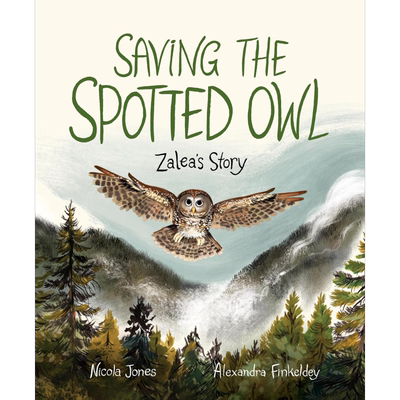
Task: Click the owl's yellow beak
Action: tap(193, 210)
